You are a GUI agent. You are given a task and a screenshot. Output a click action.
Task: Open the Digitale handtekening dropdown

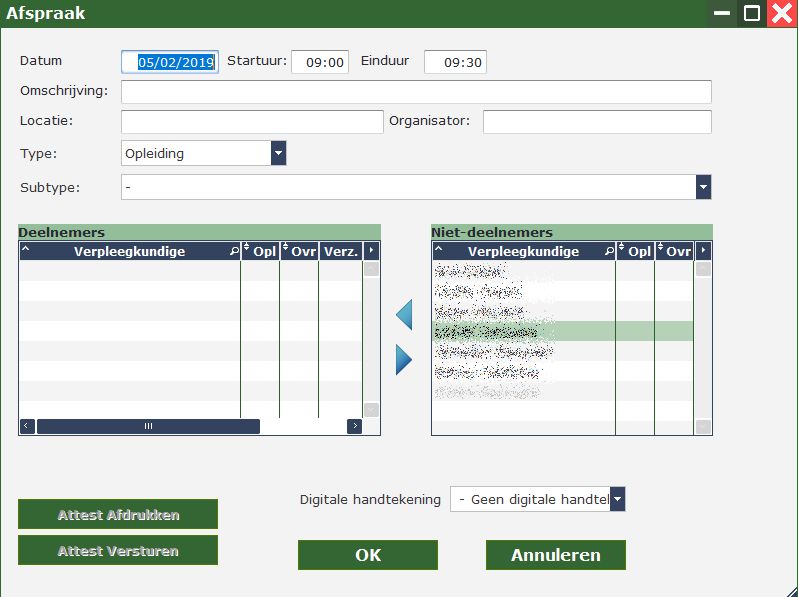(x=617, y=499)
